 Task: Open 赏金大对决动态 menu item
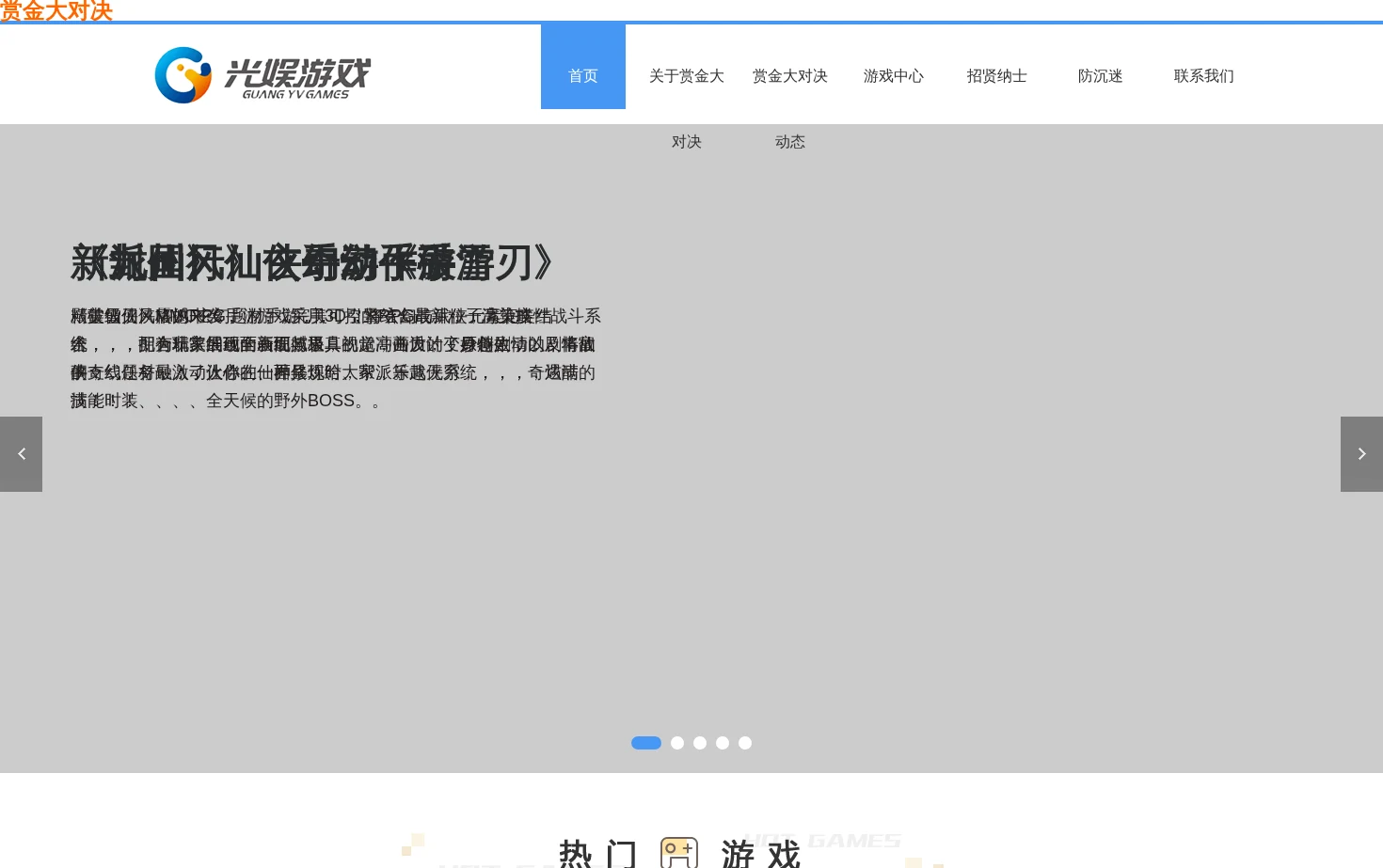[x=790, y=108]
